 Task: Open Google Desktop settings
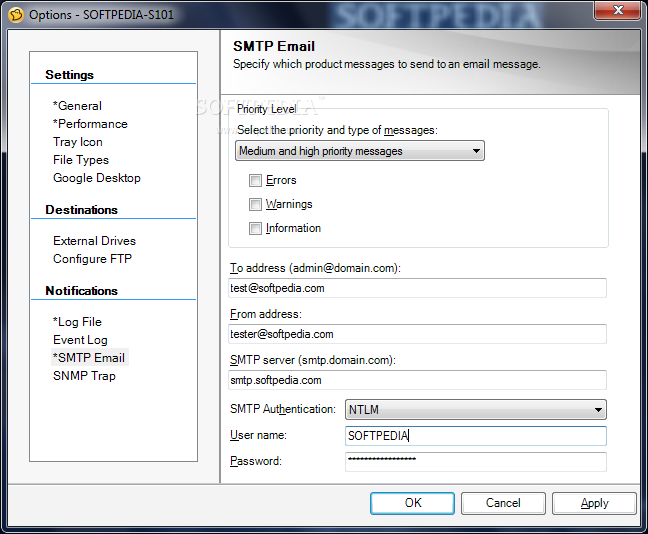click(97, 178)
